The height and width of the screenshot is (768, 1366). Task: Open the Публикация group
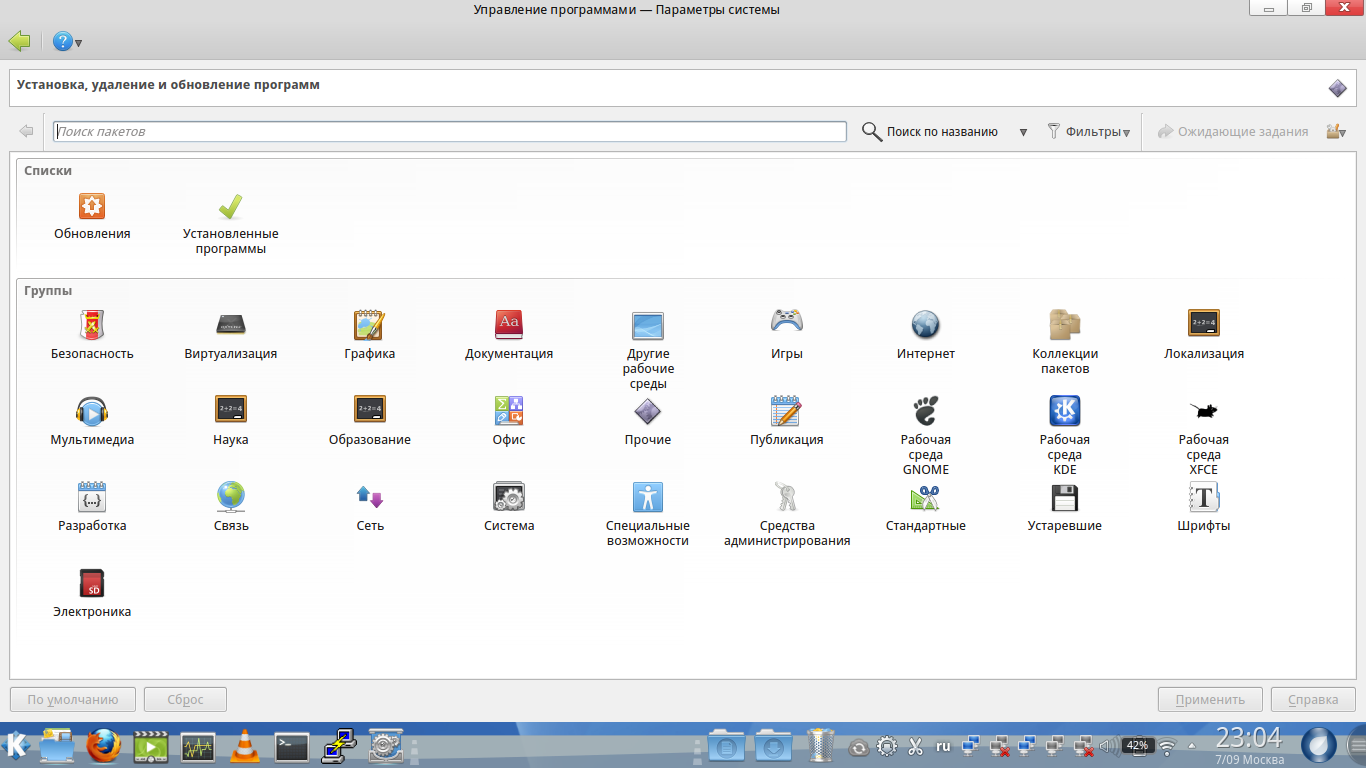tap(787, 421)
